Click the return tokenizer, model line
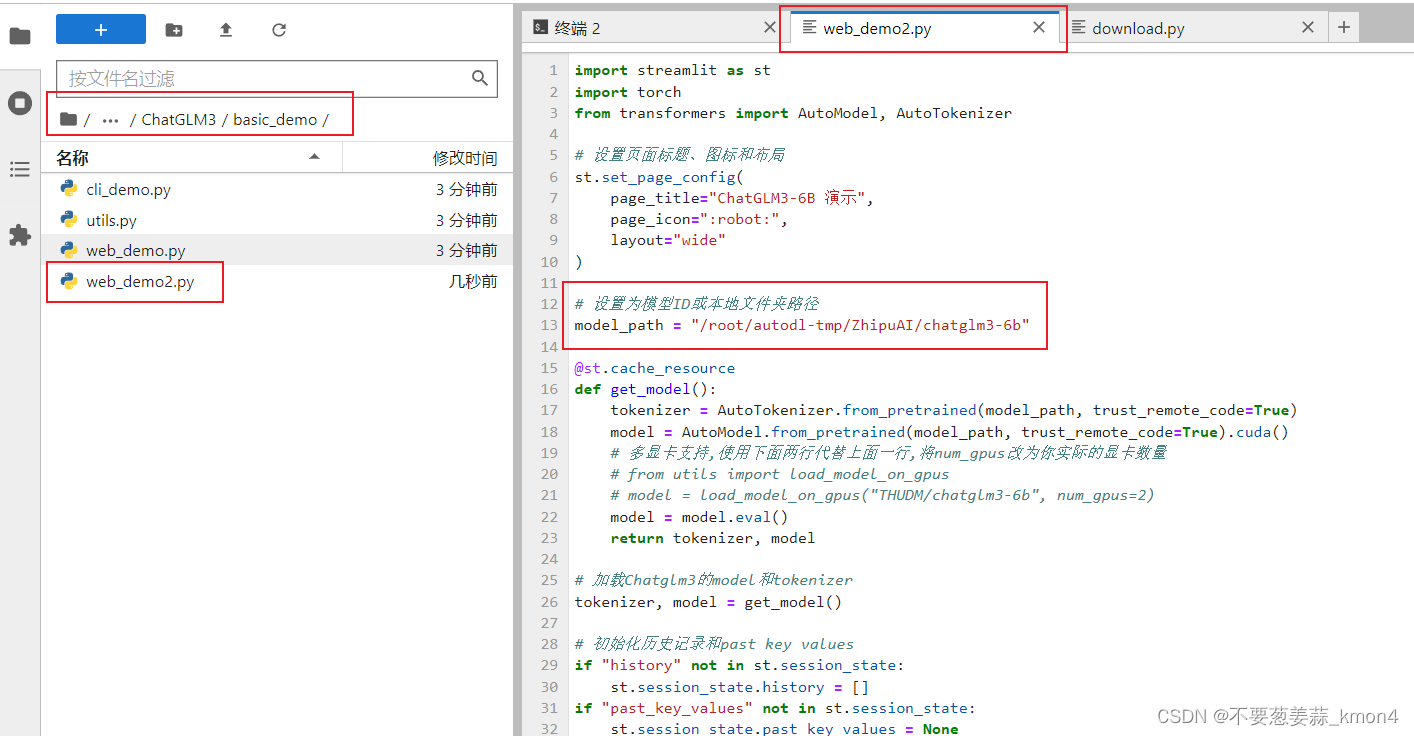This screenshot has height=736, width=1414. click(x=713, y=538)
